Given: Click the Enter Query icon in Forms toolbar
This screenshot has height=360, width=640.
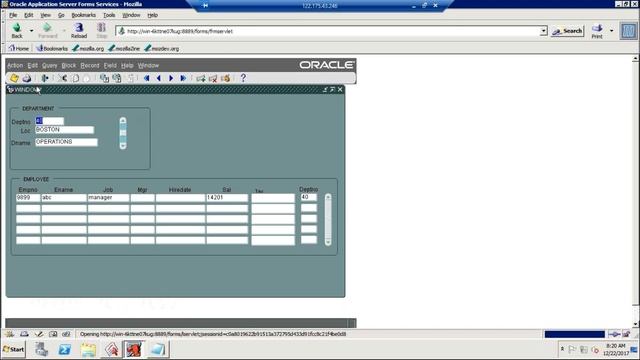Looking at the screenshot, I should point(104,78).
